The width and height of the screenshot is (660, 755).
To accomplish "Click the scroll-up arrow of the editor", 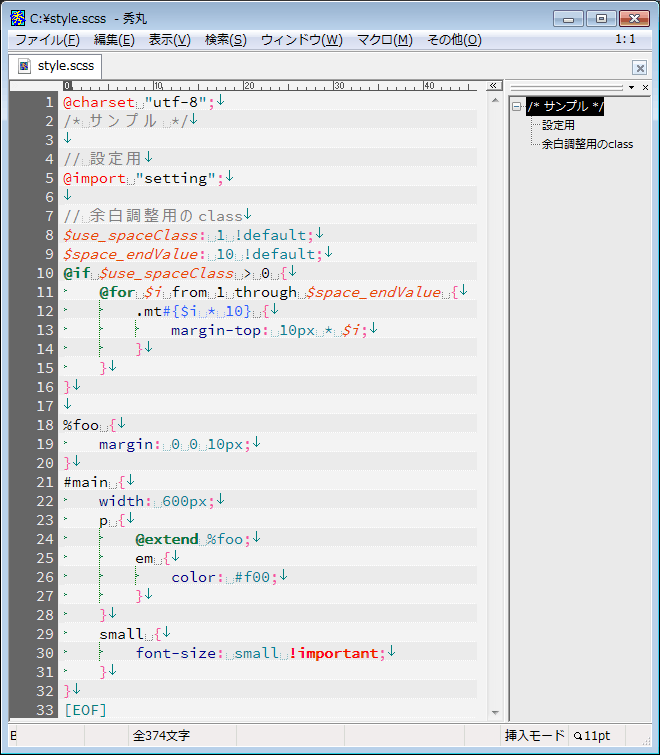I will click(493, 101).
